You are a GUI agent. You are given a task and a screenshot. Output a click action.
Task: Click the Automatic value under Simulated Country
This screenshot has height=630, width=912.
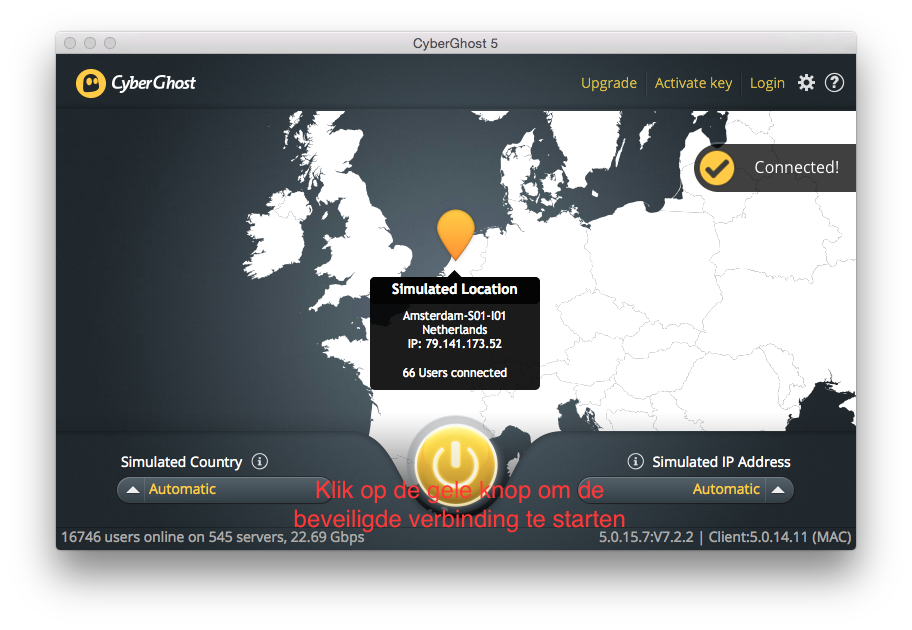click(x=182, y=490)
